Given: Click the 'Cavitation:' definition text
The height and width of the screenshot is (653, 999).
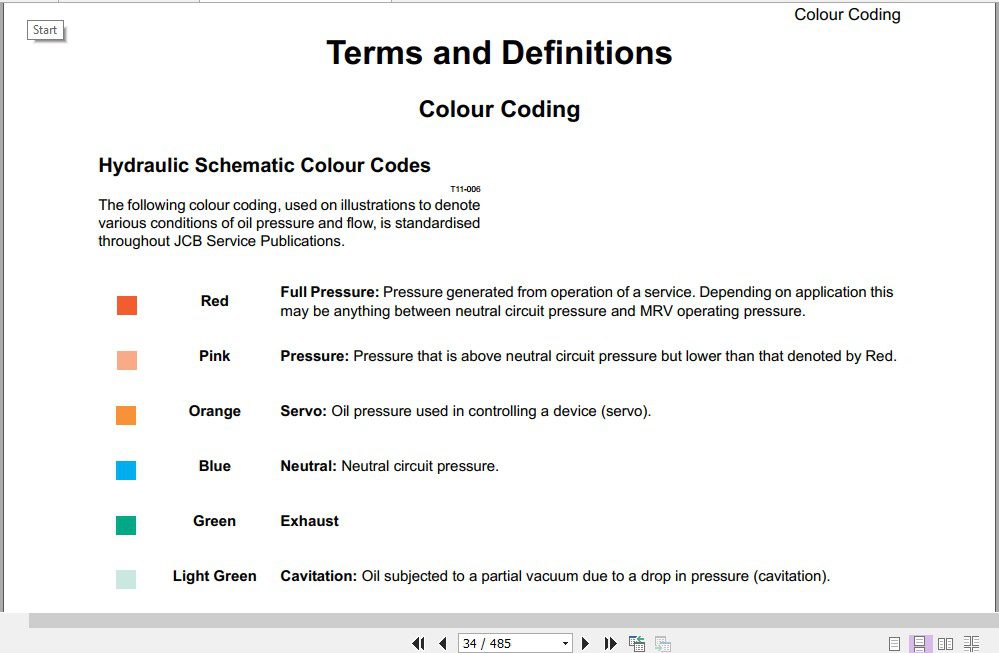Looking at the screenshot, I should 555,576.
